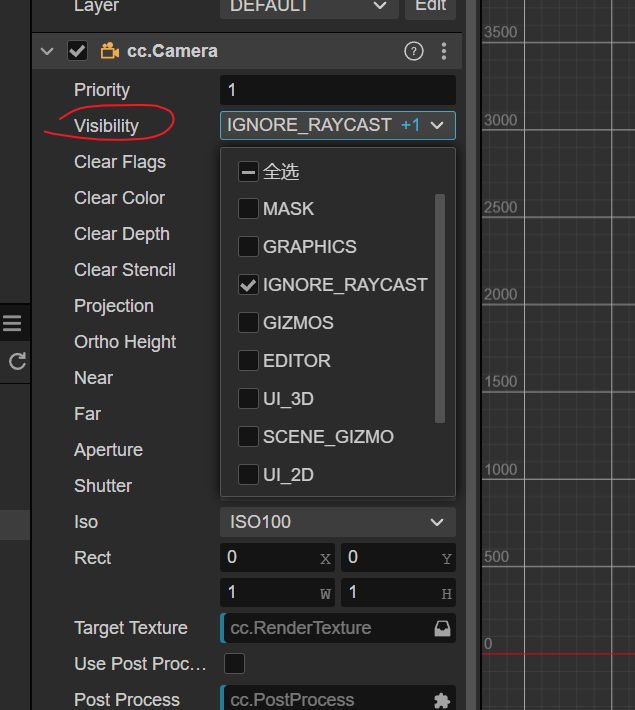Click the Ortho Height property label
The height and width of the screenshot is (710, 635).
125,342
